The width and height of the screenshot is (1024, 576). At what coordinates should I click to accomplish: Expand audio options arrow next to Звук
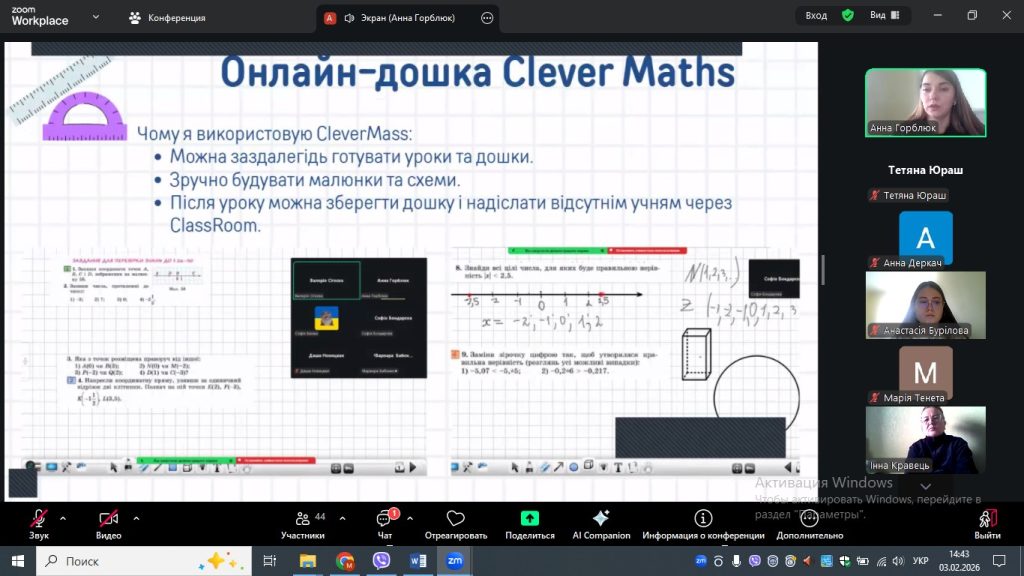pyautogui.click(x=63, y=518)
